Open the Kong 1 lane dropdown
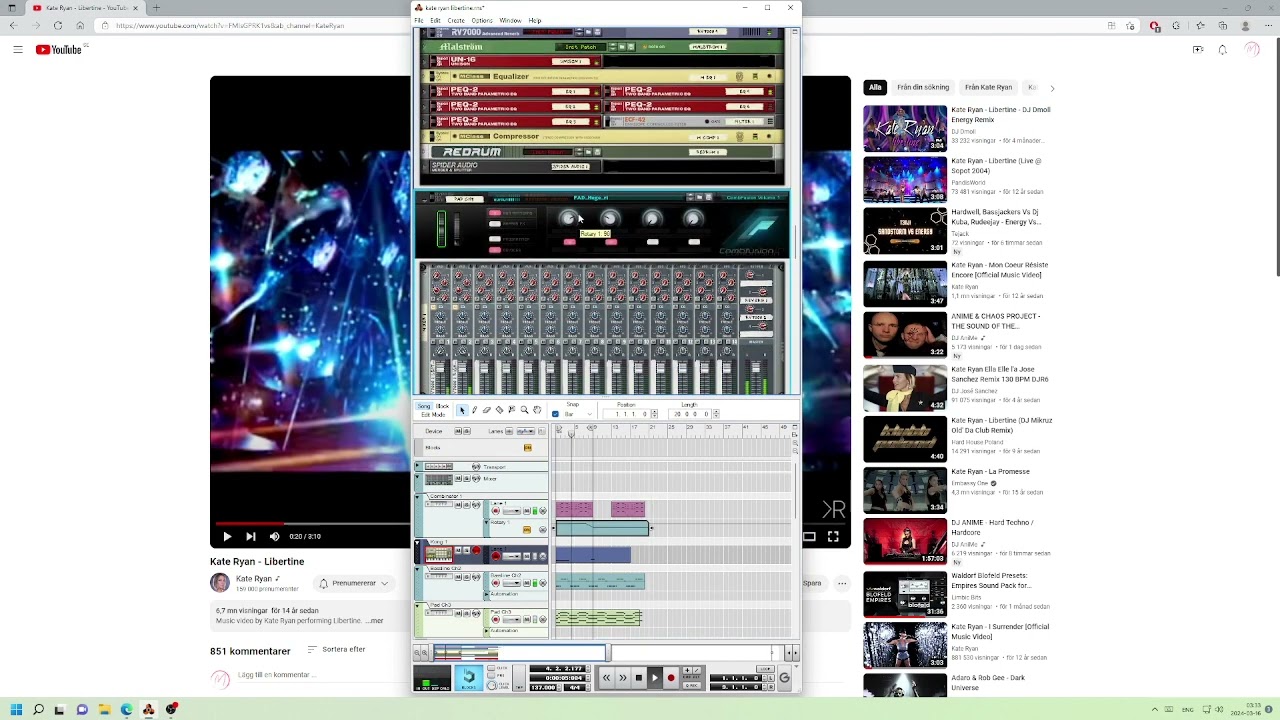The image size is (1280, 720). [x=512, y=556]
